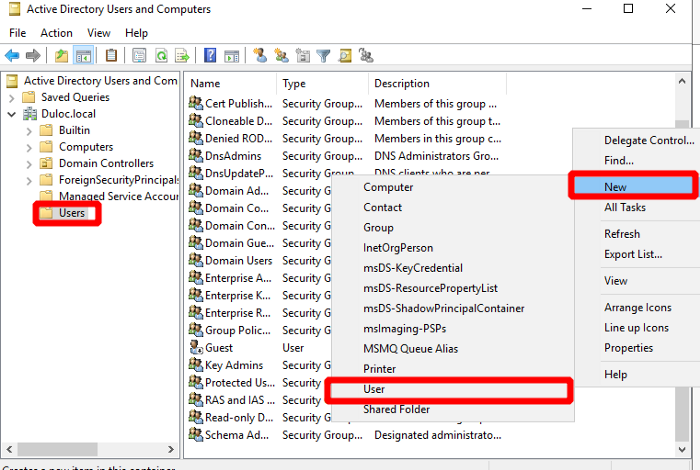Choose Computer in New submenu
700x470 pixels.
[388, 187]
